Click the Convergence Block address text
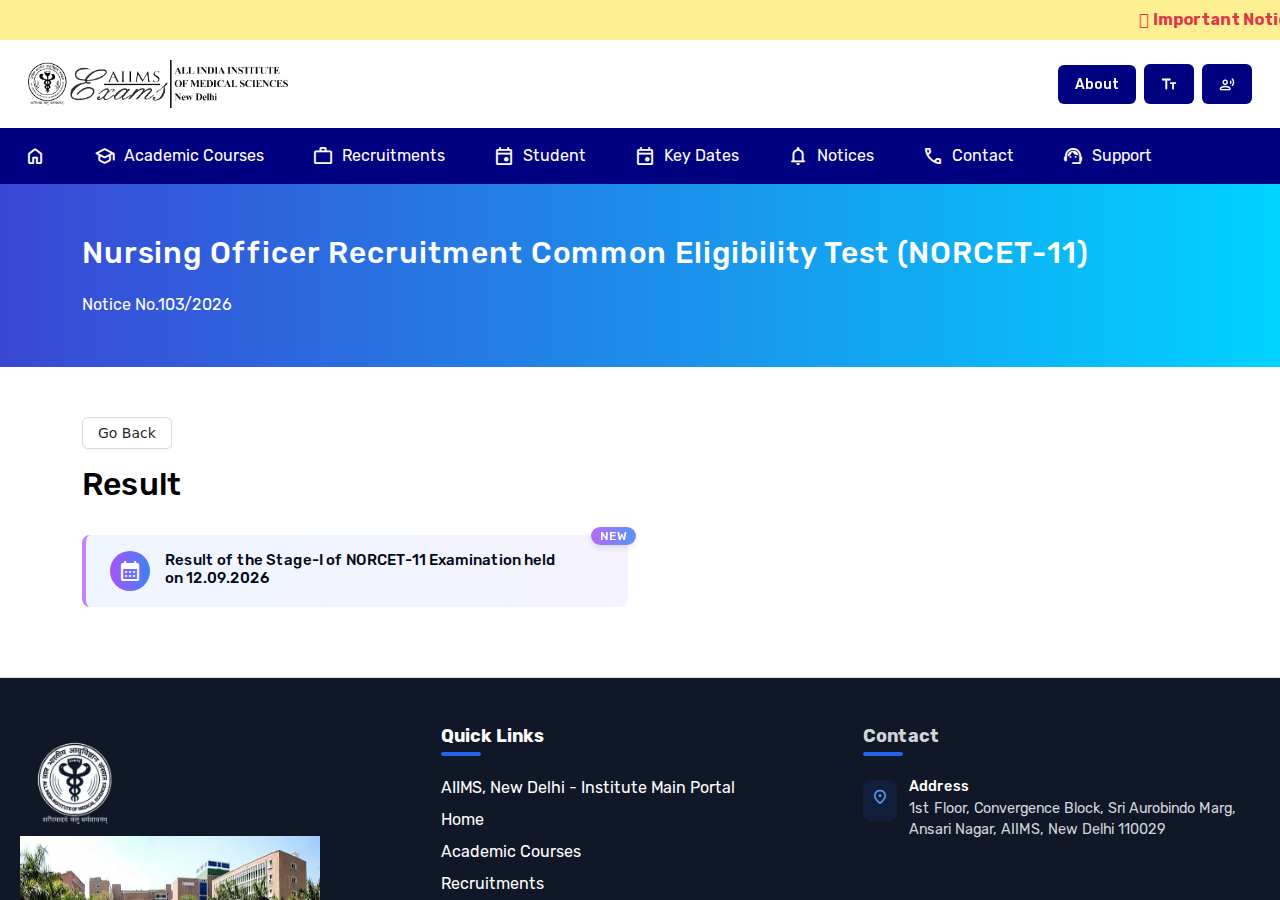 click(1072, 819)
